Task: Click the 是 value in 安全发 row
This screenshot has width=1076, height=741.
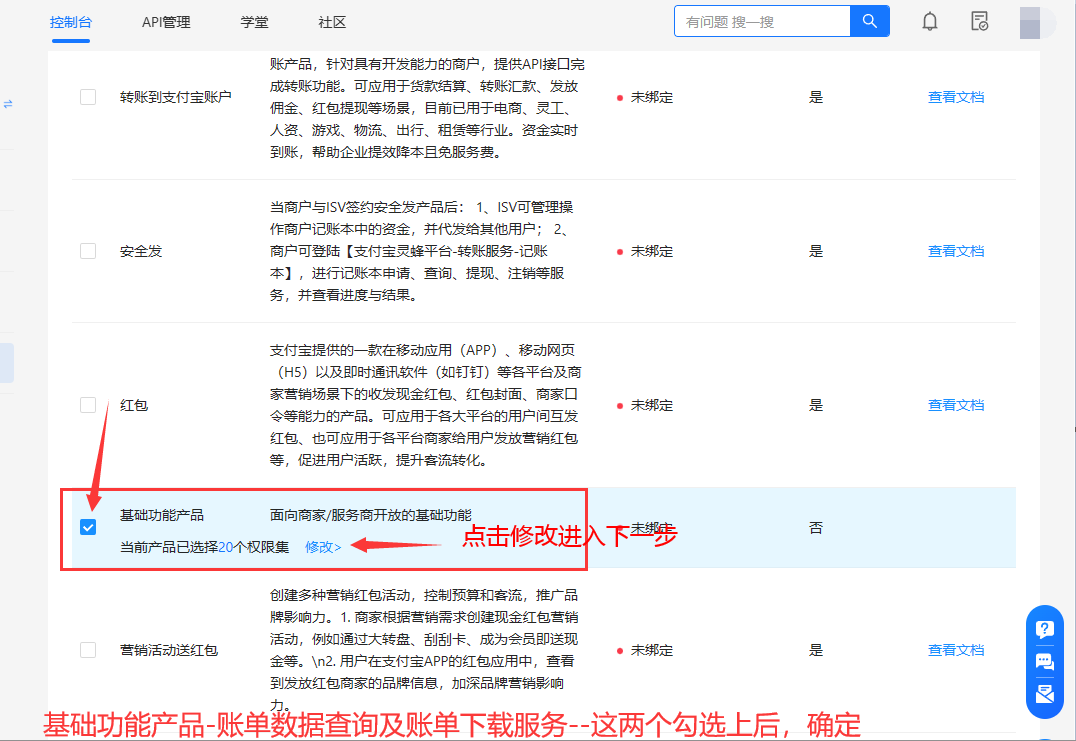Action: [816, 251]
